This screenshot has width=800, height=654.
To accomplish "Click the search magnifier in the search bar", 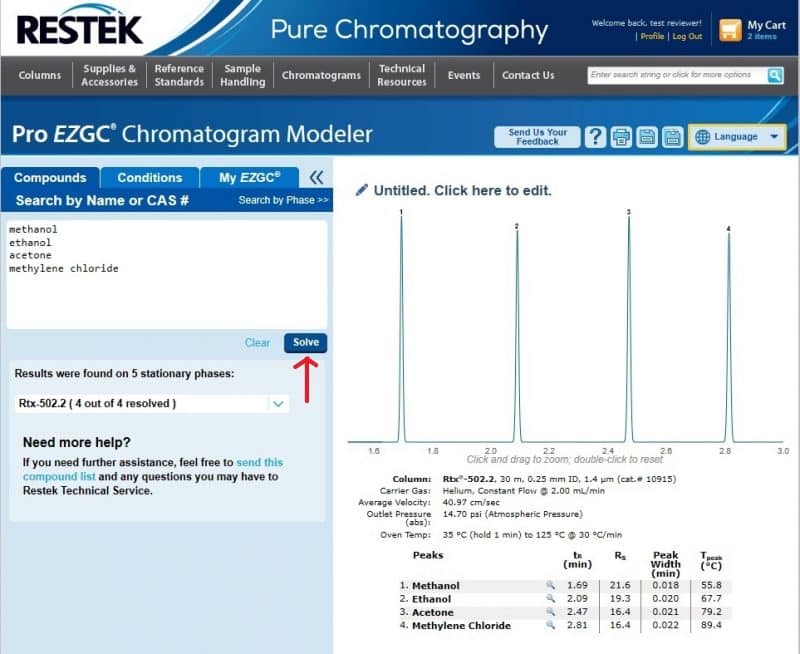I will tap(773, 75).
